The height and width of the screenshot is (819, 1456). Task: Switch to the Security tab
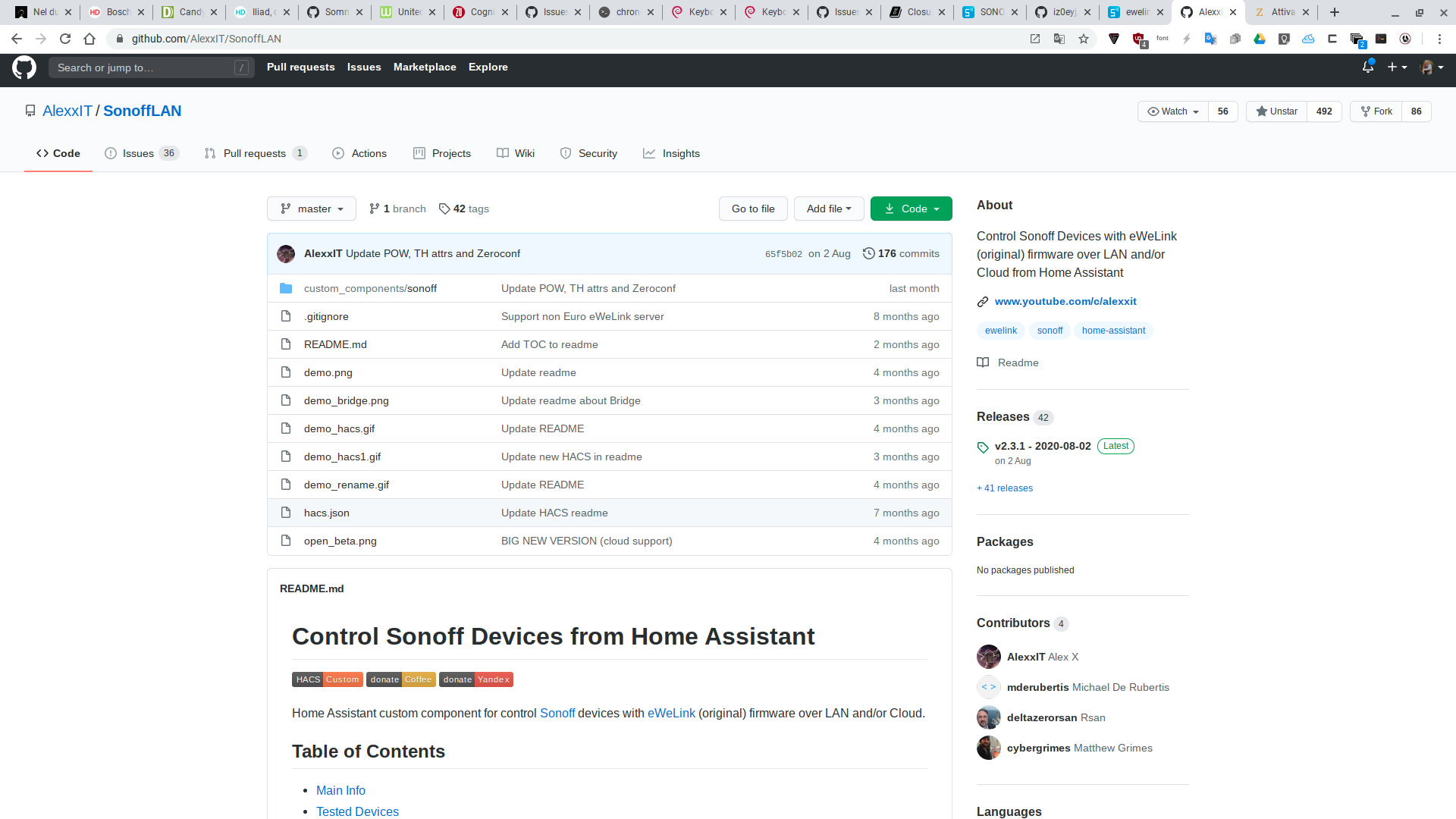pos(588,153)
